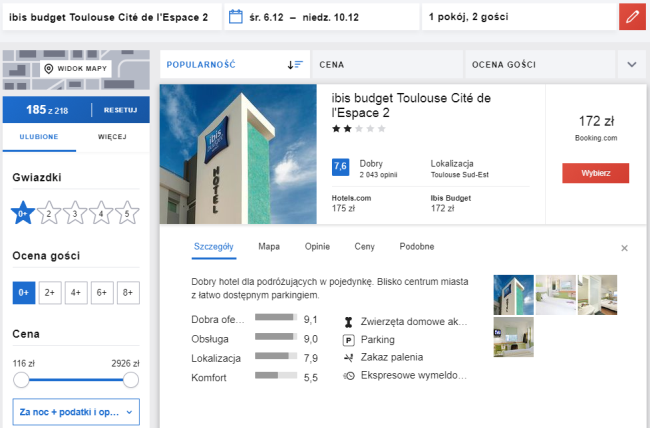Select guest rating 0+ filter
This screenshot has height=428, width=650.
[x=24, y=292]
